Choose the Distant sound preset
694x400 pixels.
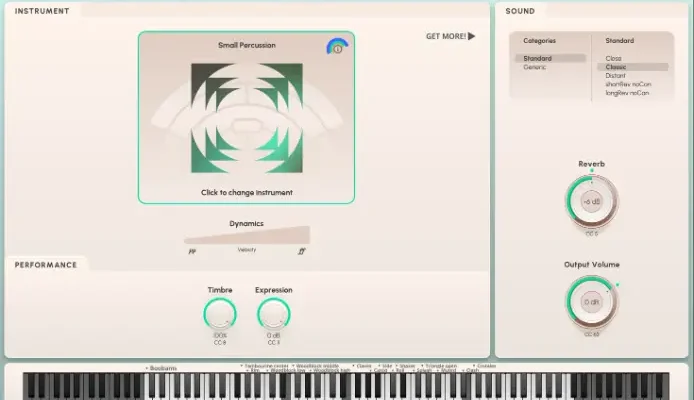616,76
